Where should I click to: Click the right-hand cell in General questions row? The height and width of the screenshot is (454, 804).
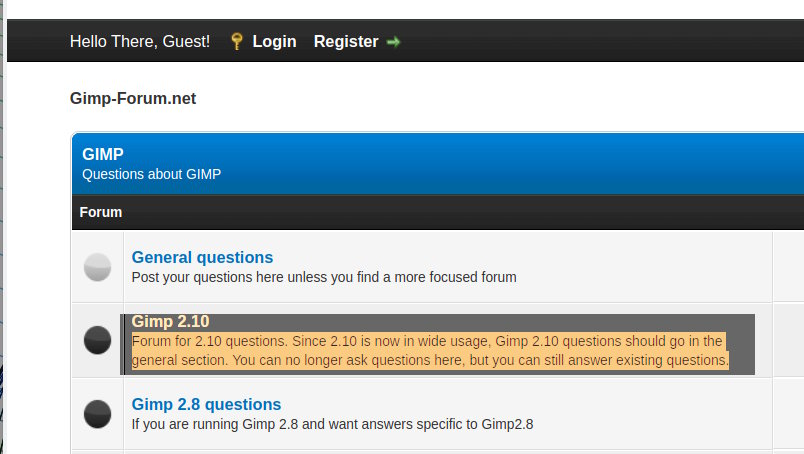pos(788,267)
